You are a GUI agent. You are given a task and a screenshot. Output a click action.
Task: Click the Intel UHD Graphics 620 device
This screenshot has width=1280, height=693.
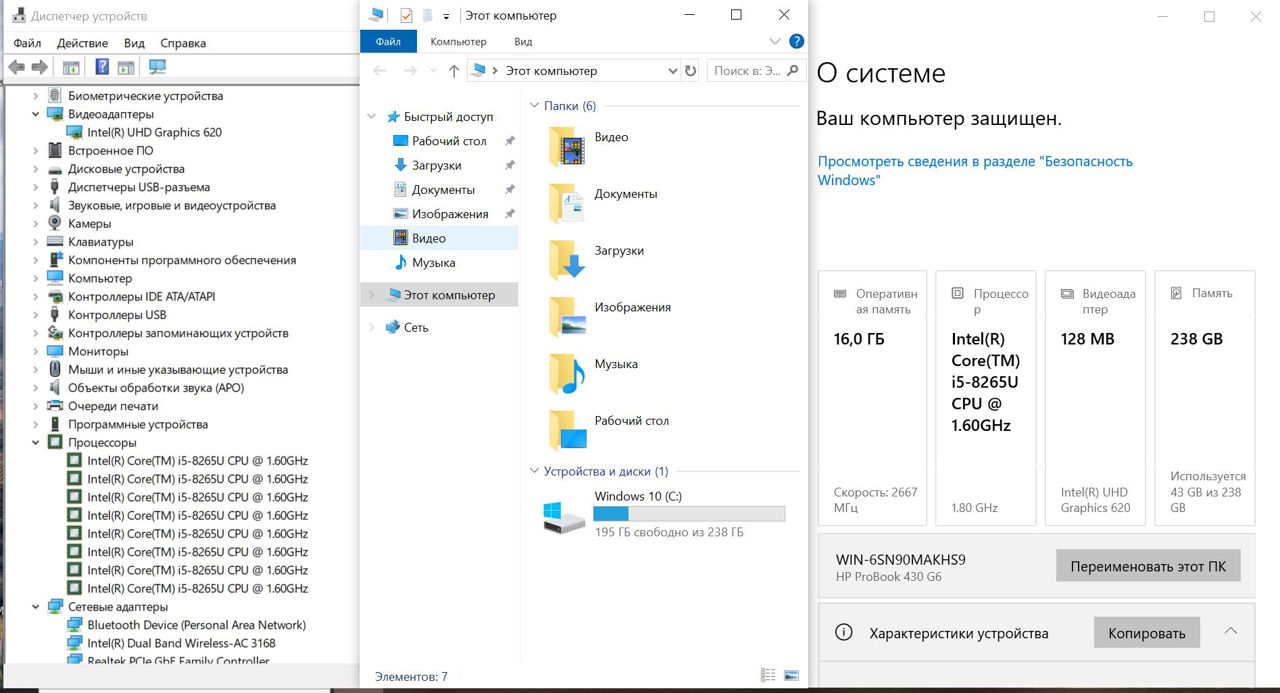point(154,132)
